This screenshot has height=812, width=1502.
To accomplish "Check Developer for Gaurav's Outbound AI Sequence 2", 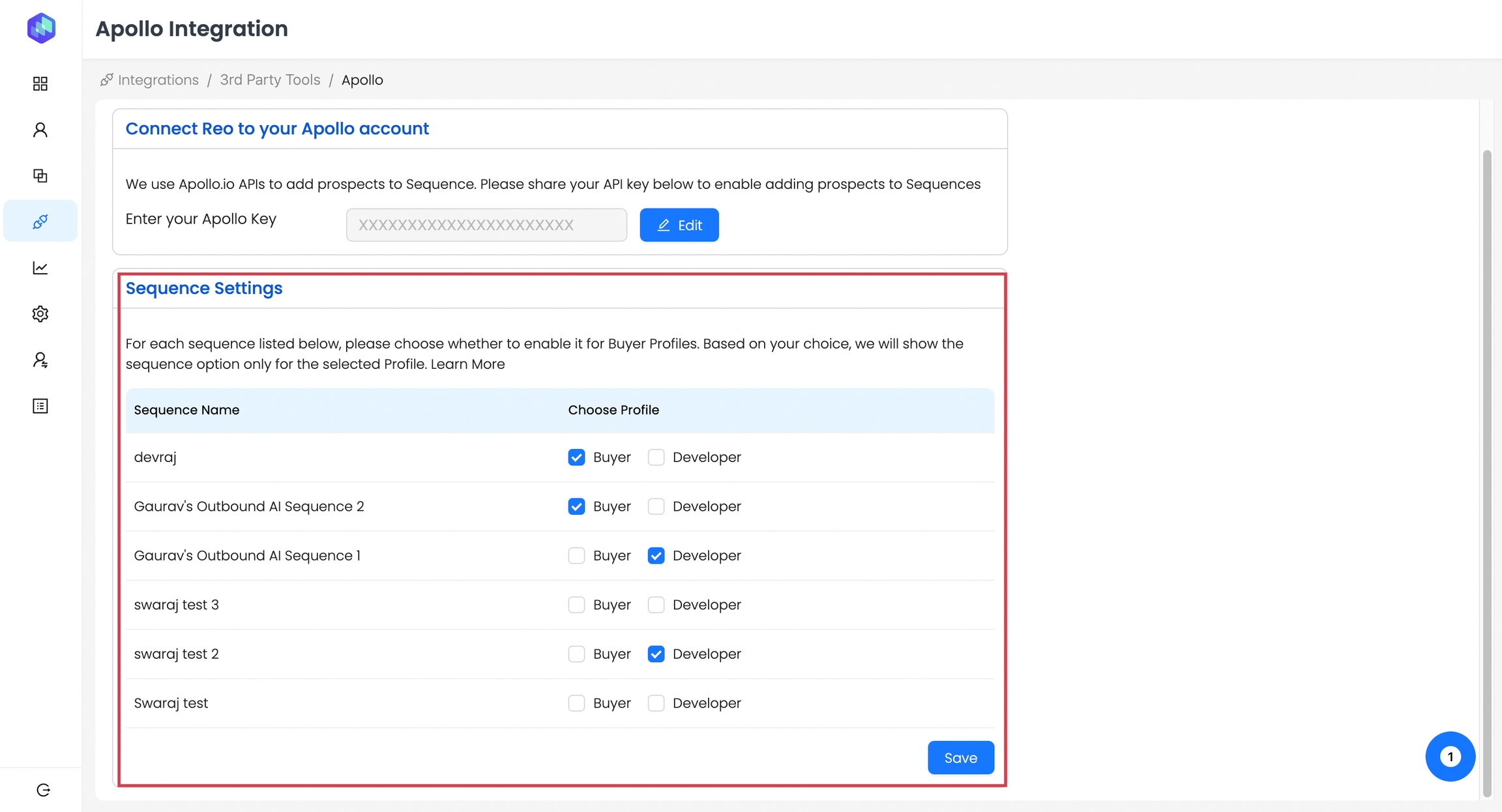I will (x=656, y=506).
